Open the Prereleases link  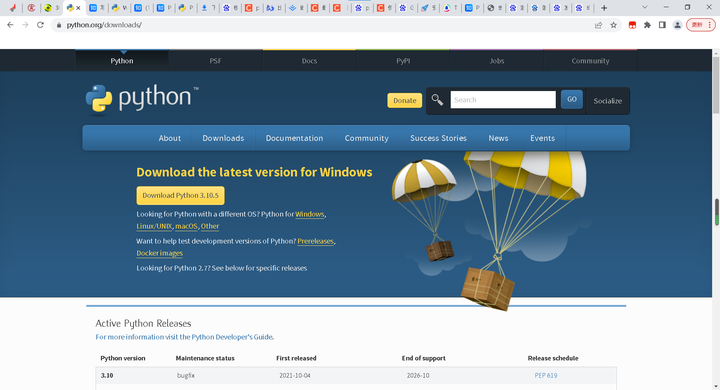(315, 241)
